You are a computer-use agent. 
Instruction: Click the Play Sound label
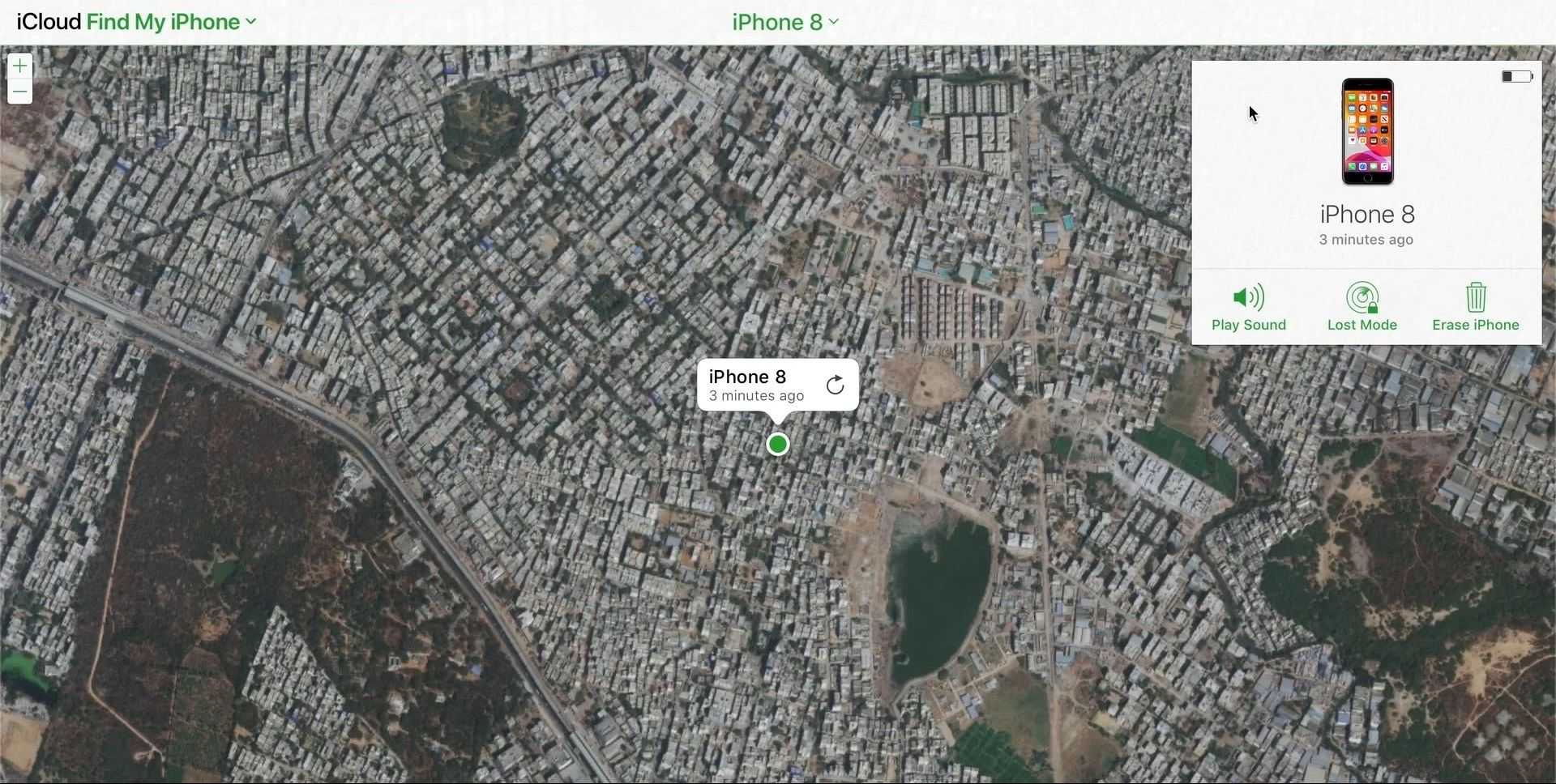(1248, 325)
